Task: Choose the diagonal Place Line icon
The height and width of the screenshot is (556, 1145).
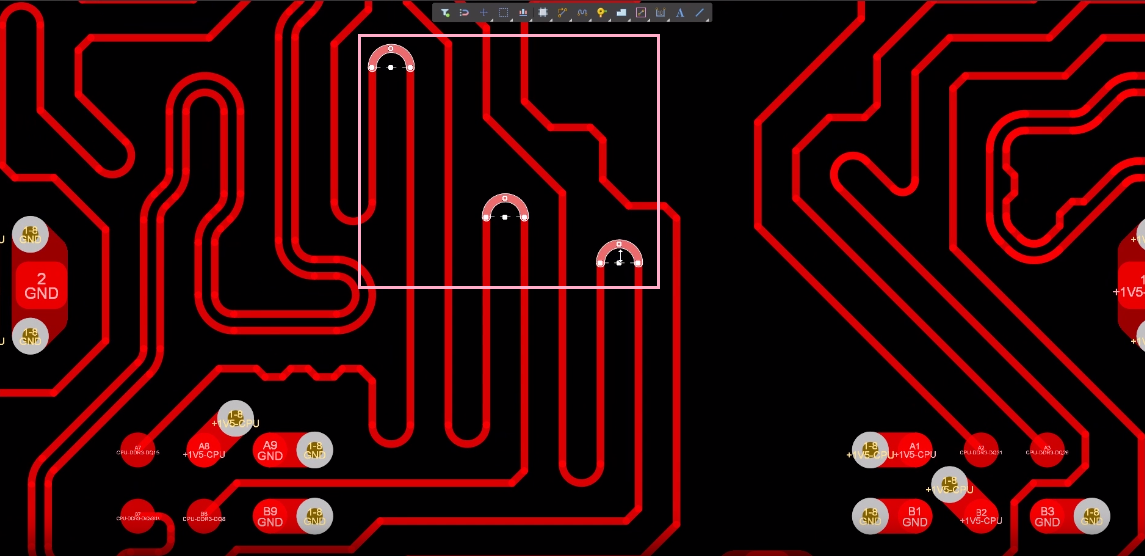Action: pos(700,12)
